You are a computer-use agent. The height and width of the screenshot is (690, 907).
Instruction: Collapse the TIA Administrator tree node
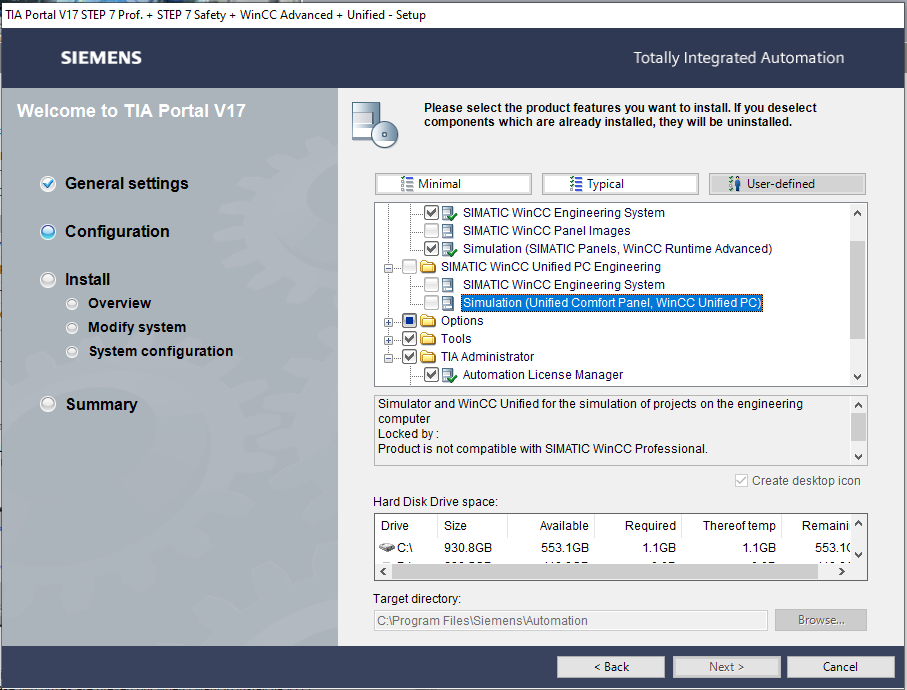point(388,357)
